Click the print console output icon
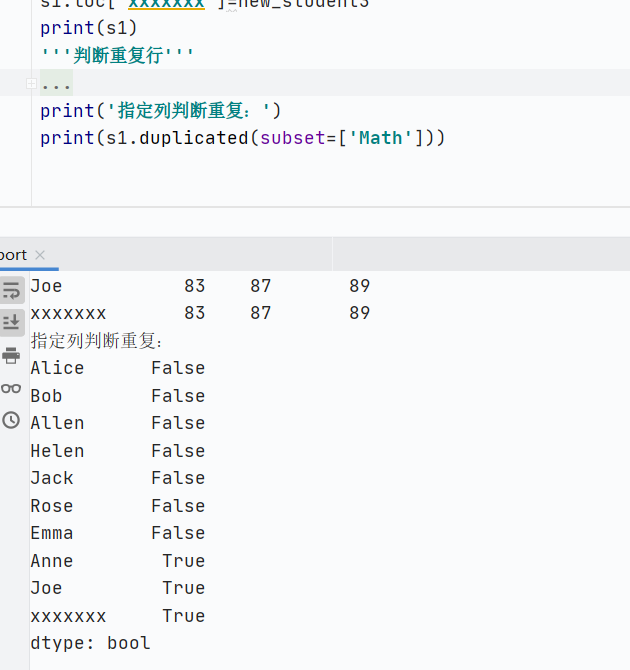 coord(11,356)
